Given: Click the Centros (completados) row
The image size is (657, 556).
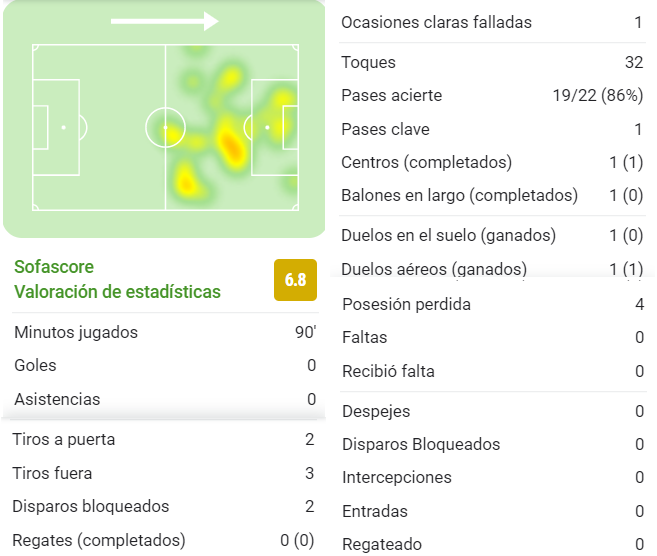Looking at the screenshot, I should [492, 162].
